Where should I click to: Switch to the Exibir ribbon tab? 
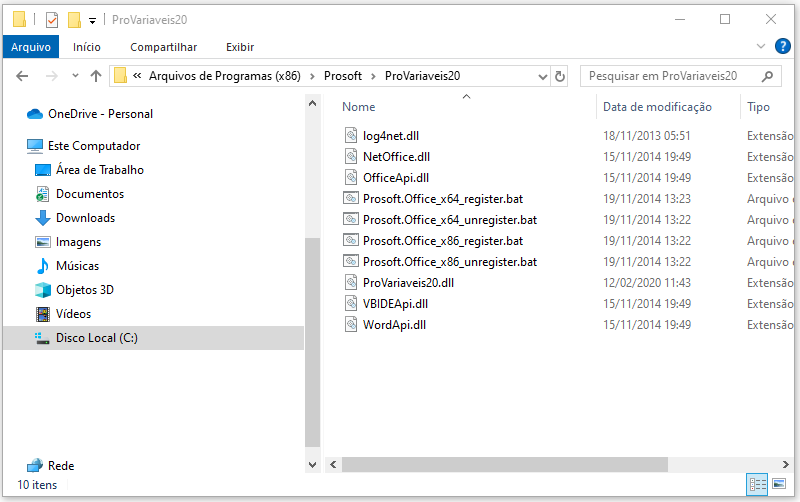tap(240, 47)
